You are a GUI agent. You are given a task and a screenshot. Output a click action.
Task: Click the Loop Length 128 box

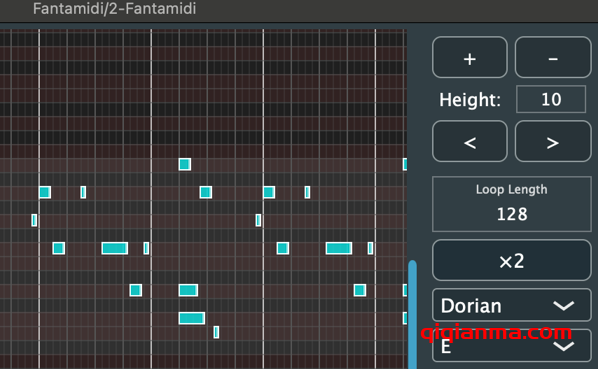[x=511, y=204]
